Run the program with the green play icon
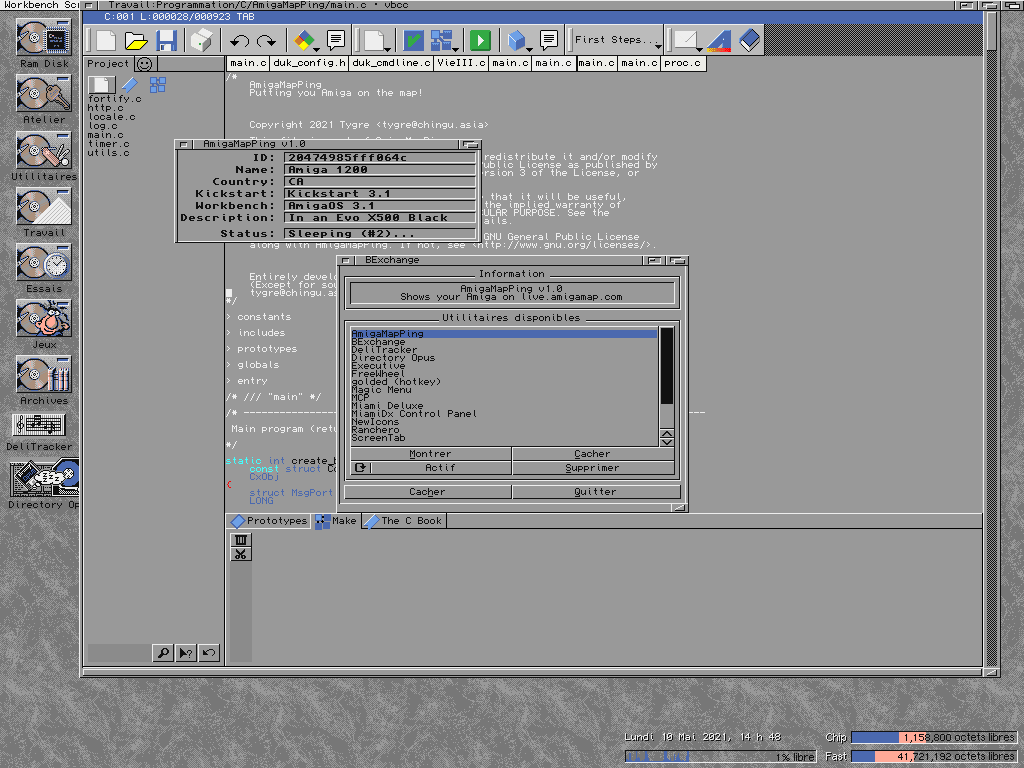This screenshot has width=1024, height=768. (480, 40)
